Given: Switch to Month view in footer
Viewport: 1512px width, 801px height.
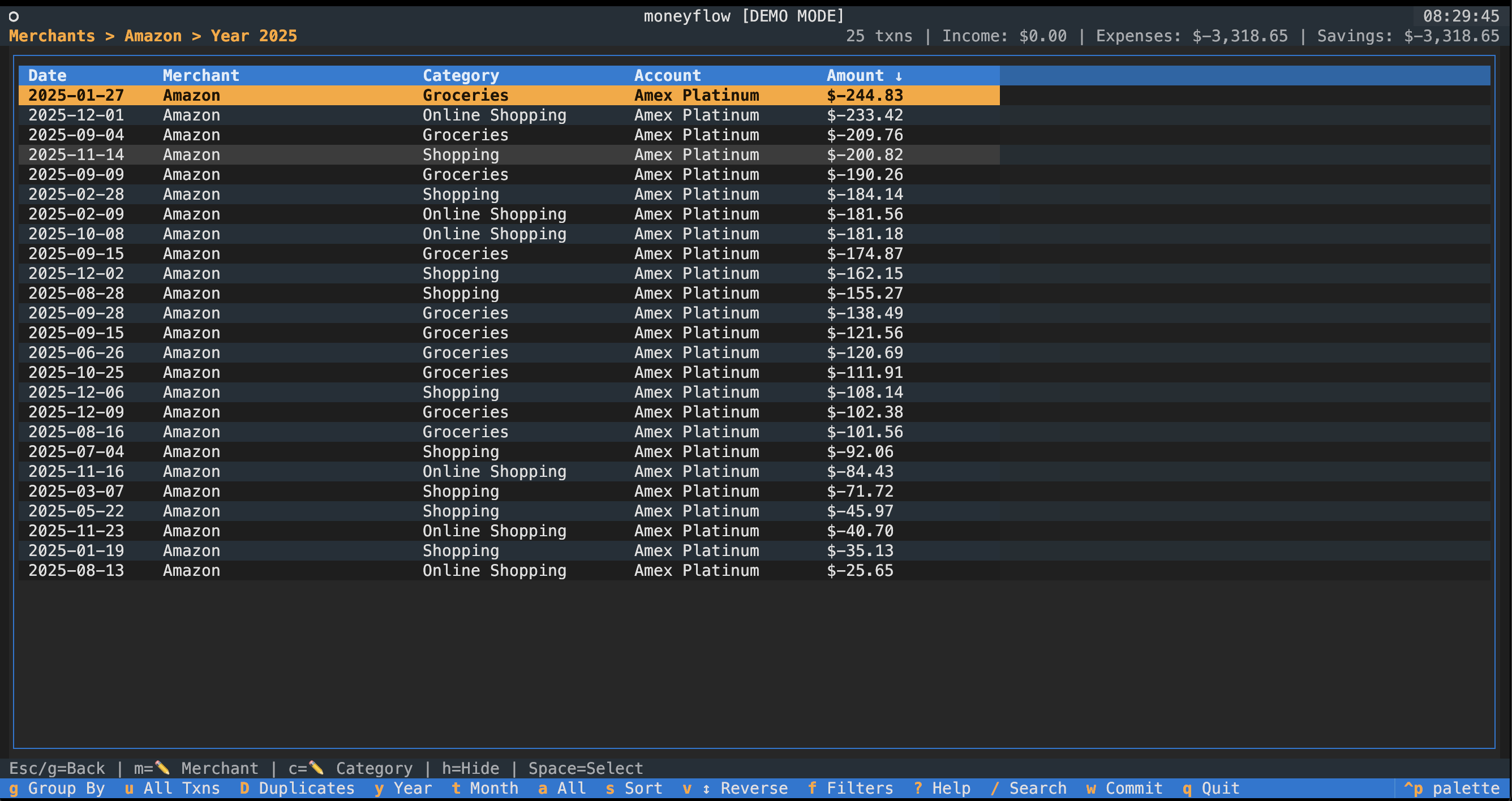Looking at the screenshot, I should 485,788.
